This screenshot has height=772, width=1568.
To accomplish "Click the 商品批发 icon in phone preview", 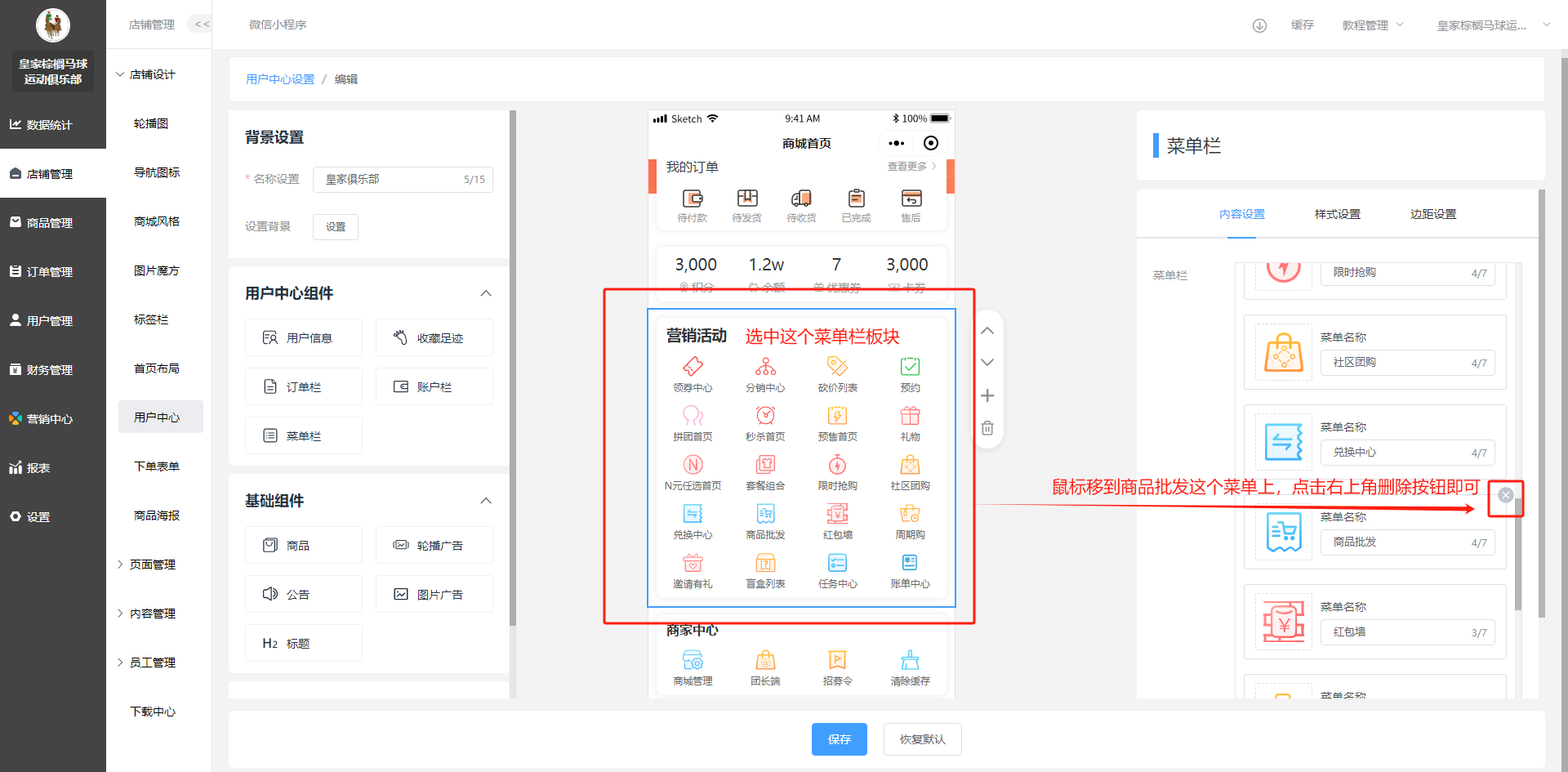I will (x=765, y=514).
